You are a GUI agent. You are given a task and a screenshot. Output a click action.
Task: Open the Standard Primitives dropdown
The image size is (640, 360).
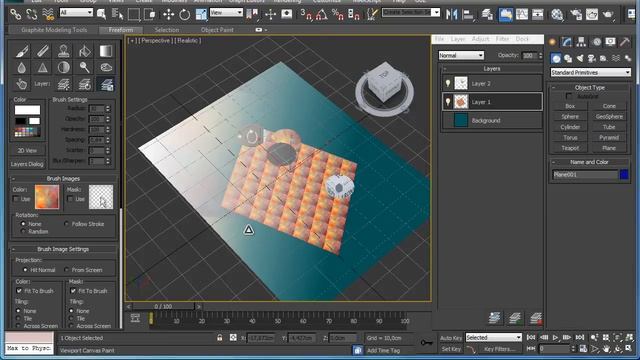tap(590, 72)
